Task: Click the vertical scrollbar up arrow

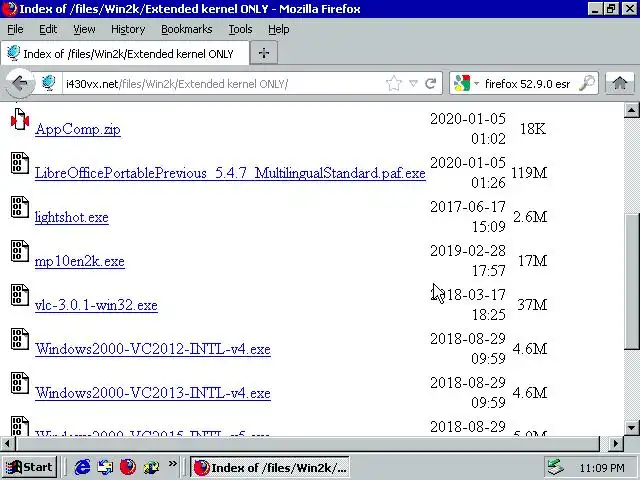Action: point(631,110)
